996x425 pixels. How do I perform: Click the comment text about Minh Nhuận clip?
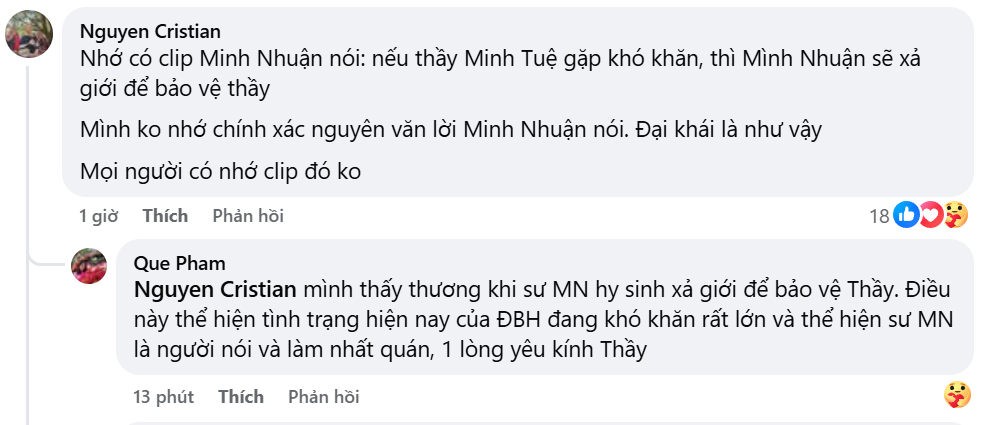501,74
